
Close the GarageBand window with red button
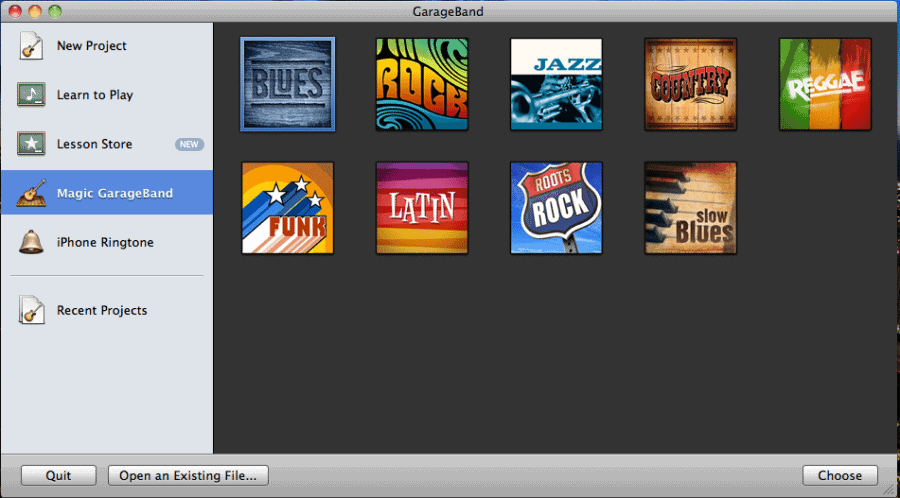click(x=15, y=11)
